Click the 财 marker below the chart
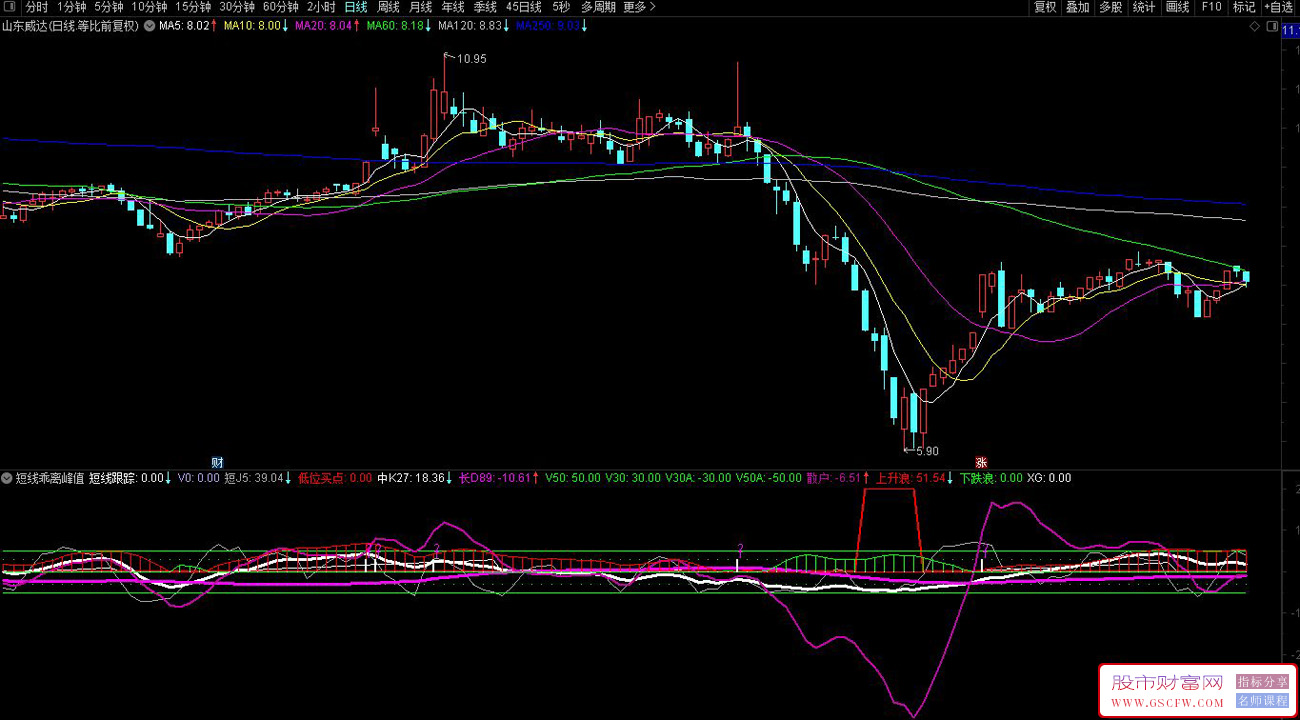The image size is (1300, 720). coord(217,462)
